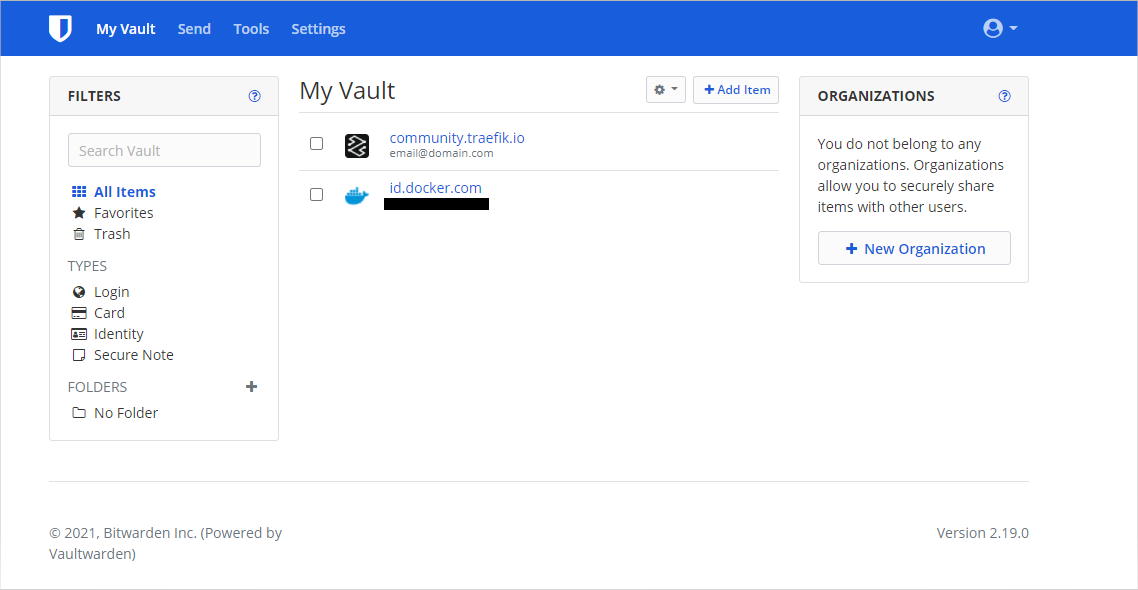The width and height of the screenshot is (1138, 590).
Task: Click the TYPES section label
Action: click(x=87, y=266)
